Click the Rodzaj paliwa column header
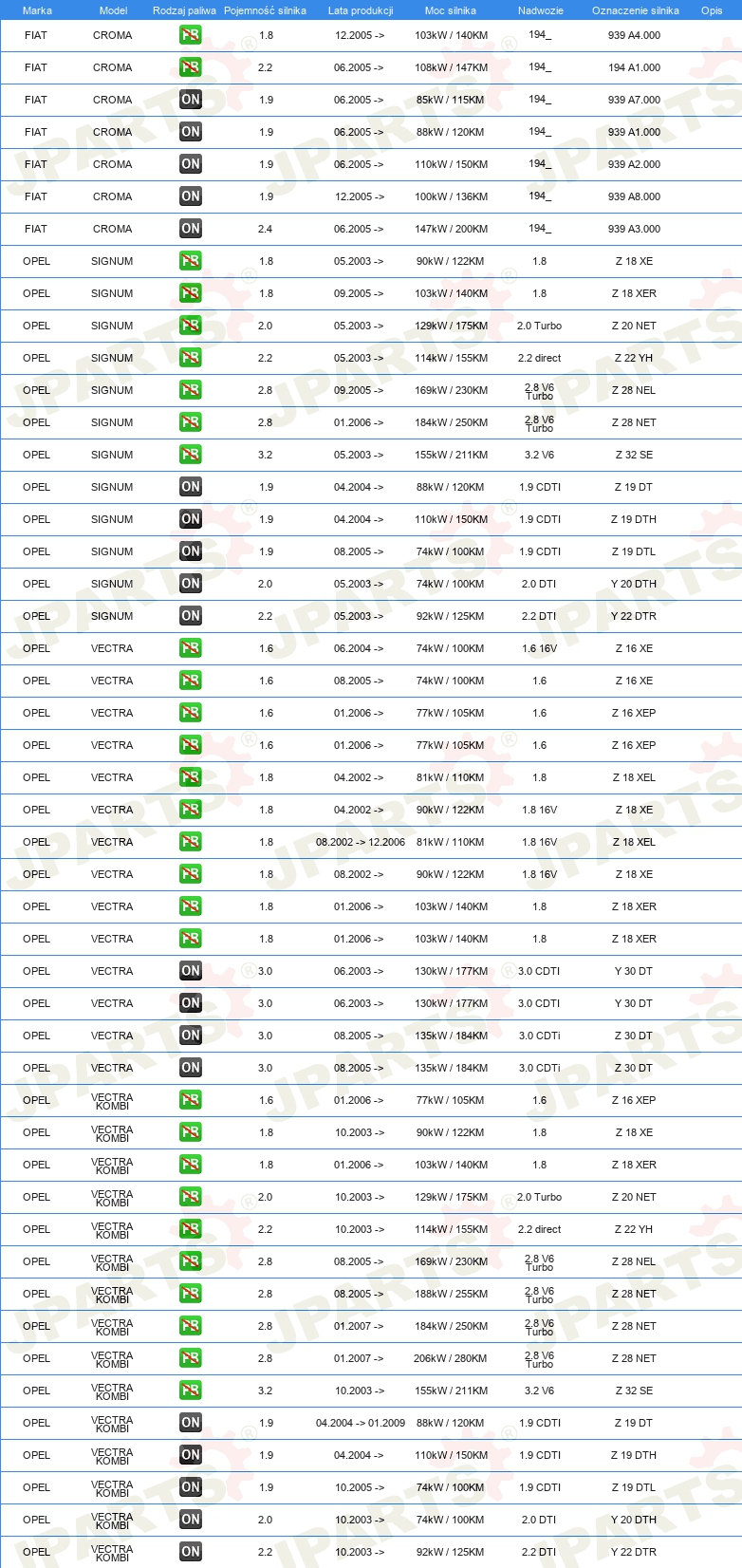Screen dimensions: 742x1568 pos(184,10)
